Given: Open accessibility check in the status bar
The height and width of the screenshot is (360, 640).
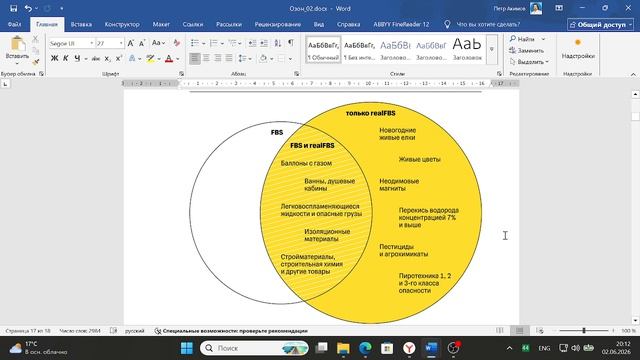Looking at the screenshot, I should (x=231, y=331).
